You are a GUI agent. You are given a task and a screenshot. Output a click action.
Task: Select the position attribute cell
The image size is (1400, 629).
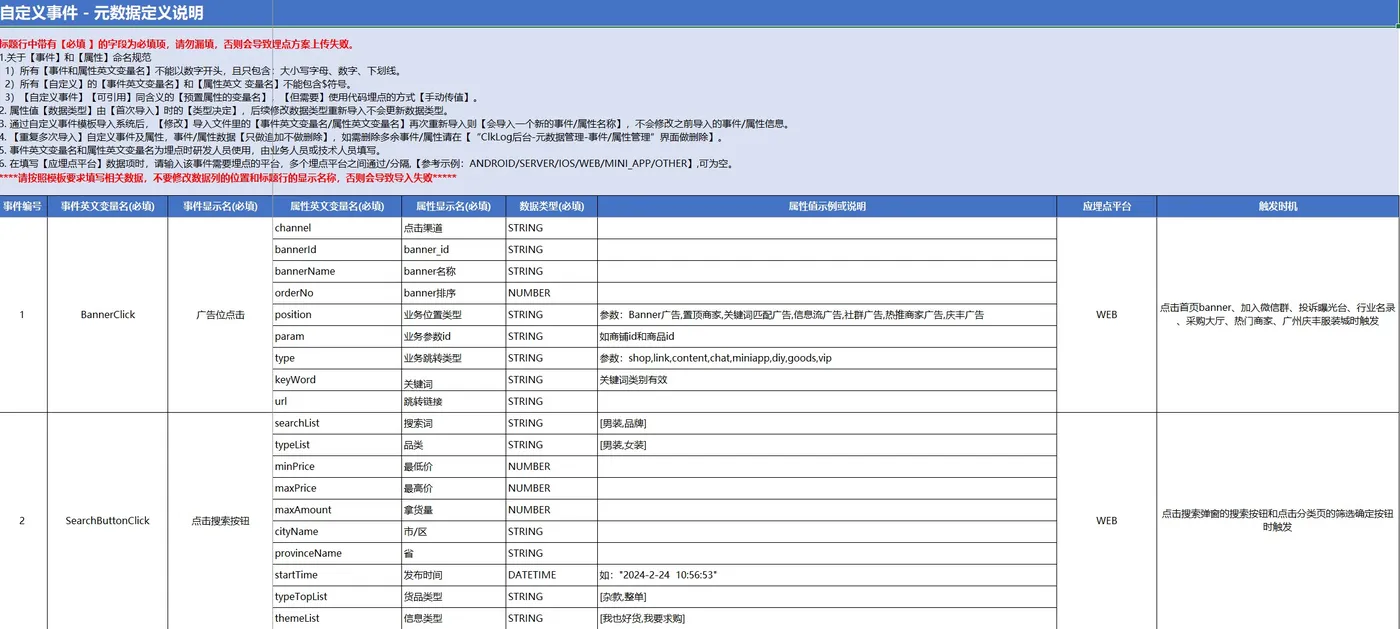[x=337, y=315]
